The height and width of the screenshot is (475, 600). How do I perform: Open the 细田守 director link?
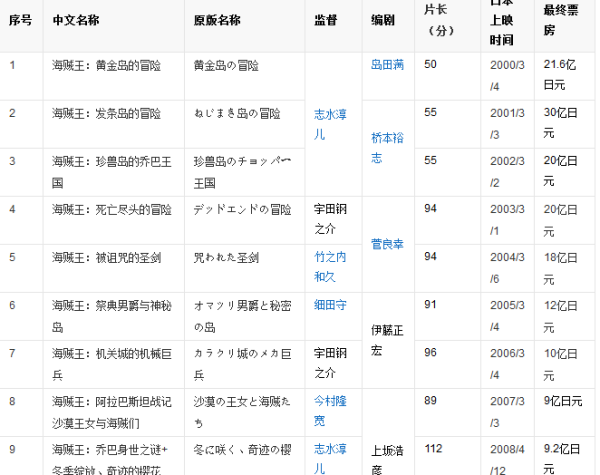pyautogui.click(x=330, y=305)
